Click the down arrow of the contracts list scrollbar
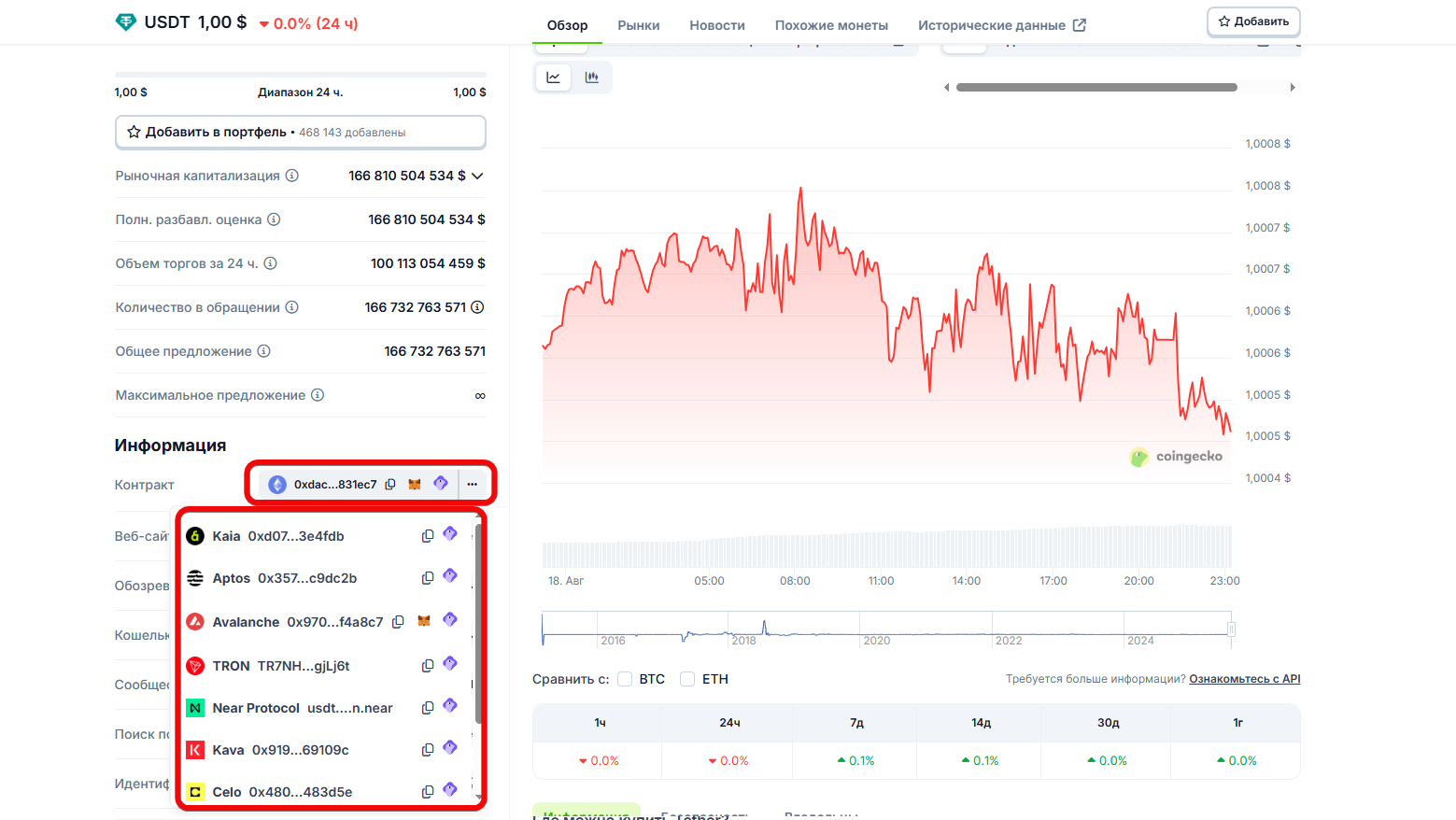Screen dimensions: 1456x820 click(479, 796)
